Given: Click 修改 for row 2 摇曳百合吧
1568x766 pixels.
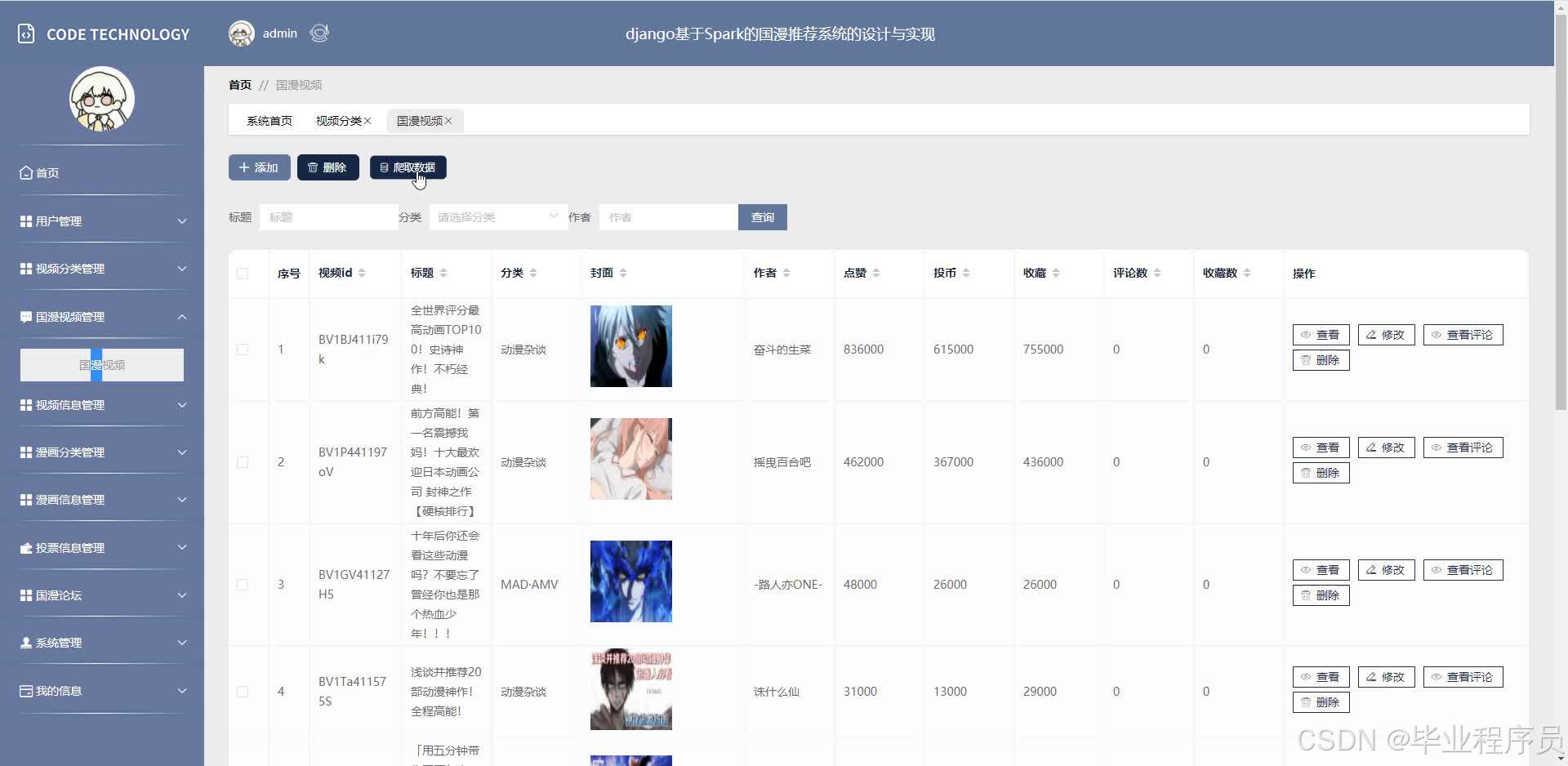Looking at the screenshot, I should tap(1386, 448).
